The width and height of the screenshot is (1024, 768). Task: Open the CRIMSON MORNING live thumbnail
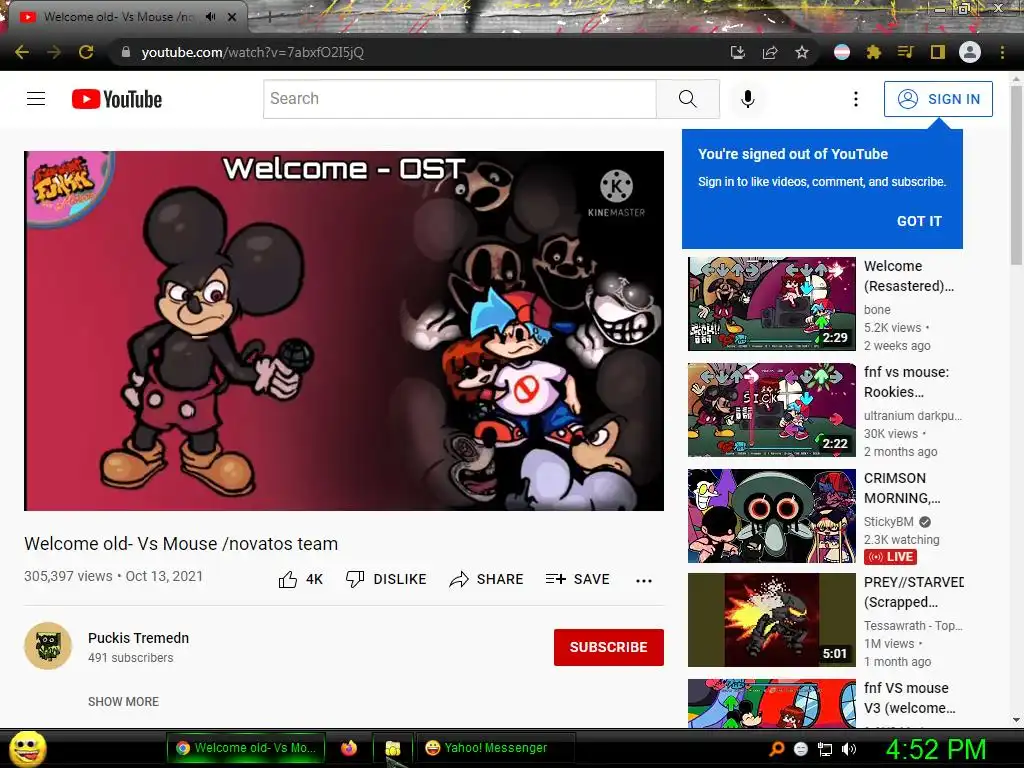coord(772,516)
